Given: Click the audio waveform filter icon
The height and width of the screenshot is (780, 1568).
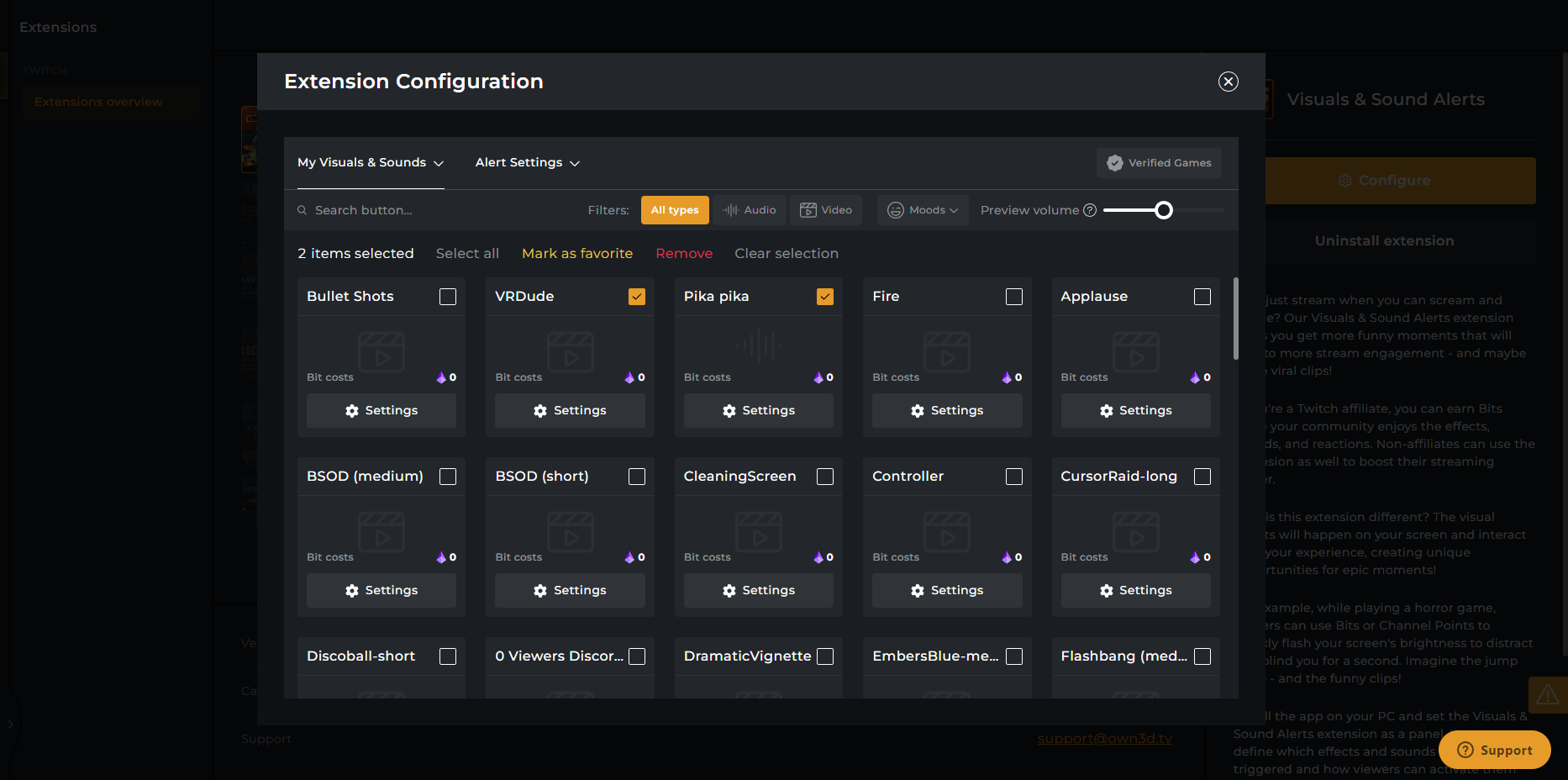Looking at the screenshot, I should pos(731,210).
